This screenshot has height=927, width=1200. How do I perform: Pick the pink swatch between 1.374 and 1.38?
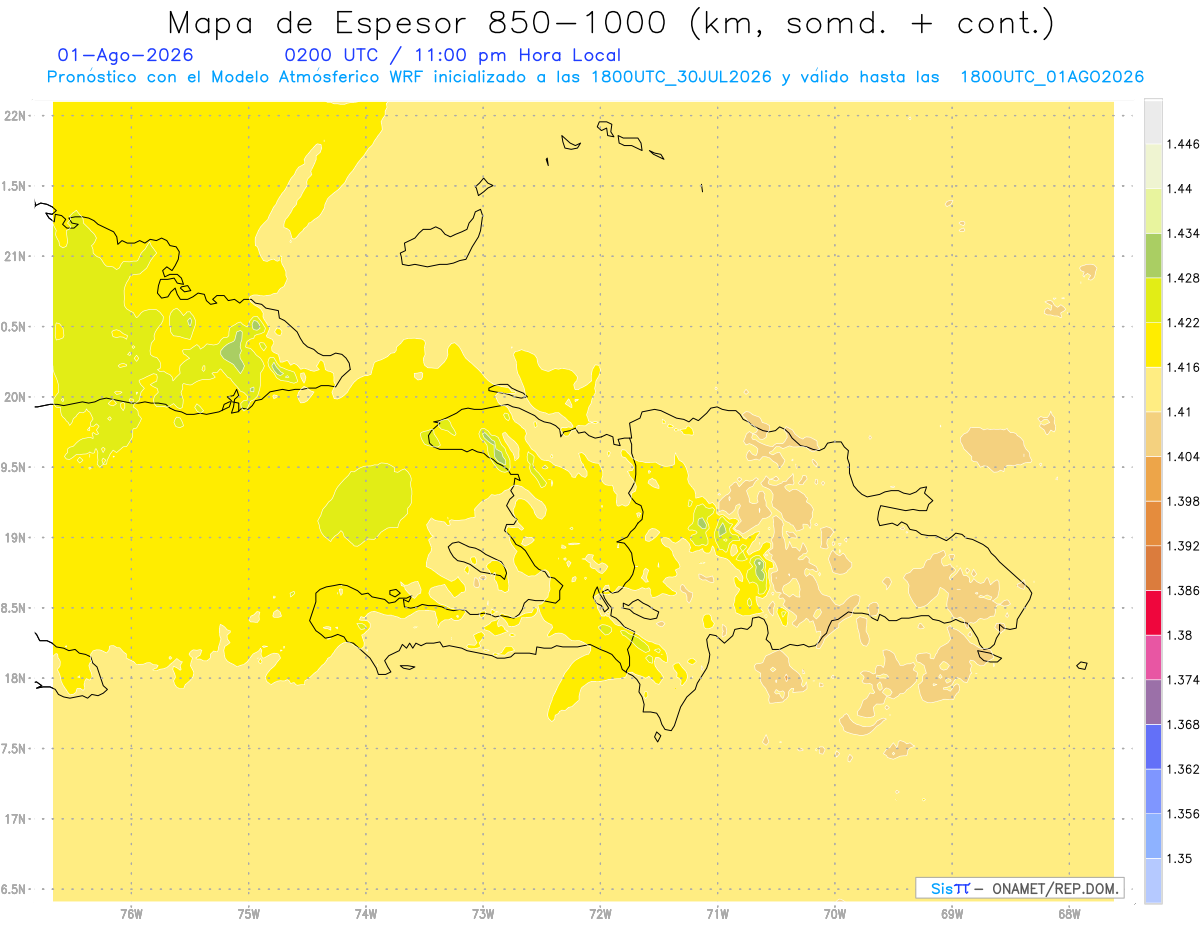click(x=1153, y=657)
